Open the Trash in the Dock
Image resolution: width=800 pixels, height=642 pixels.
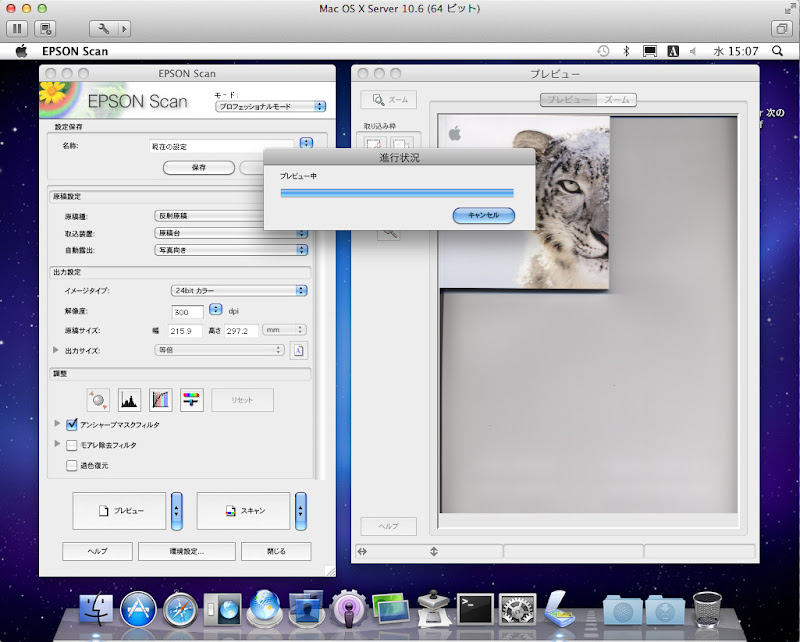[x=707, y=609]
